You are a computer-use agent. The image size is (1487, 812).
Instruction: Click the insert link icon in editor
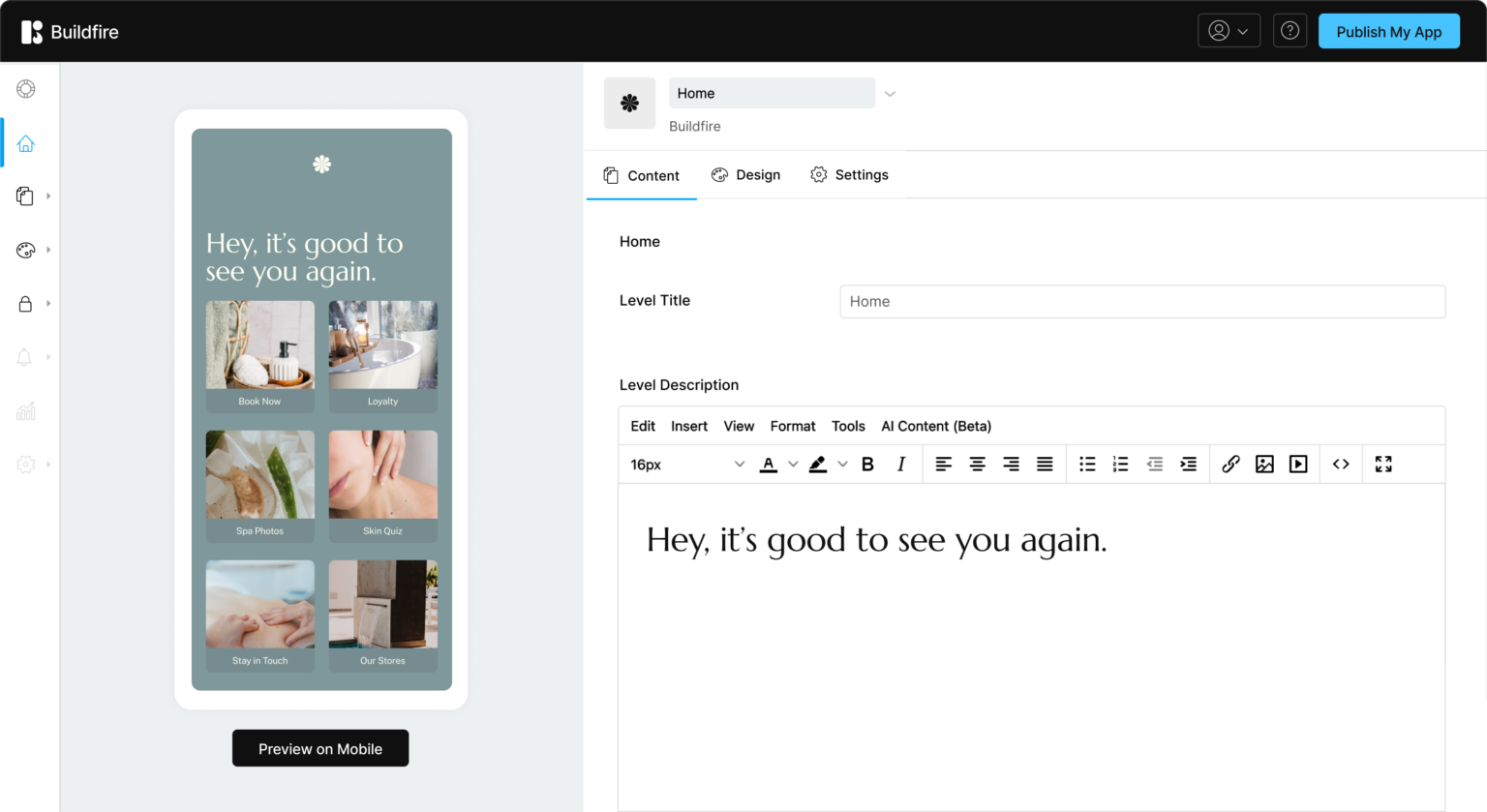click(x=1230, y=465)
